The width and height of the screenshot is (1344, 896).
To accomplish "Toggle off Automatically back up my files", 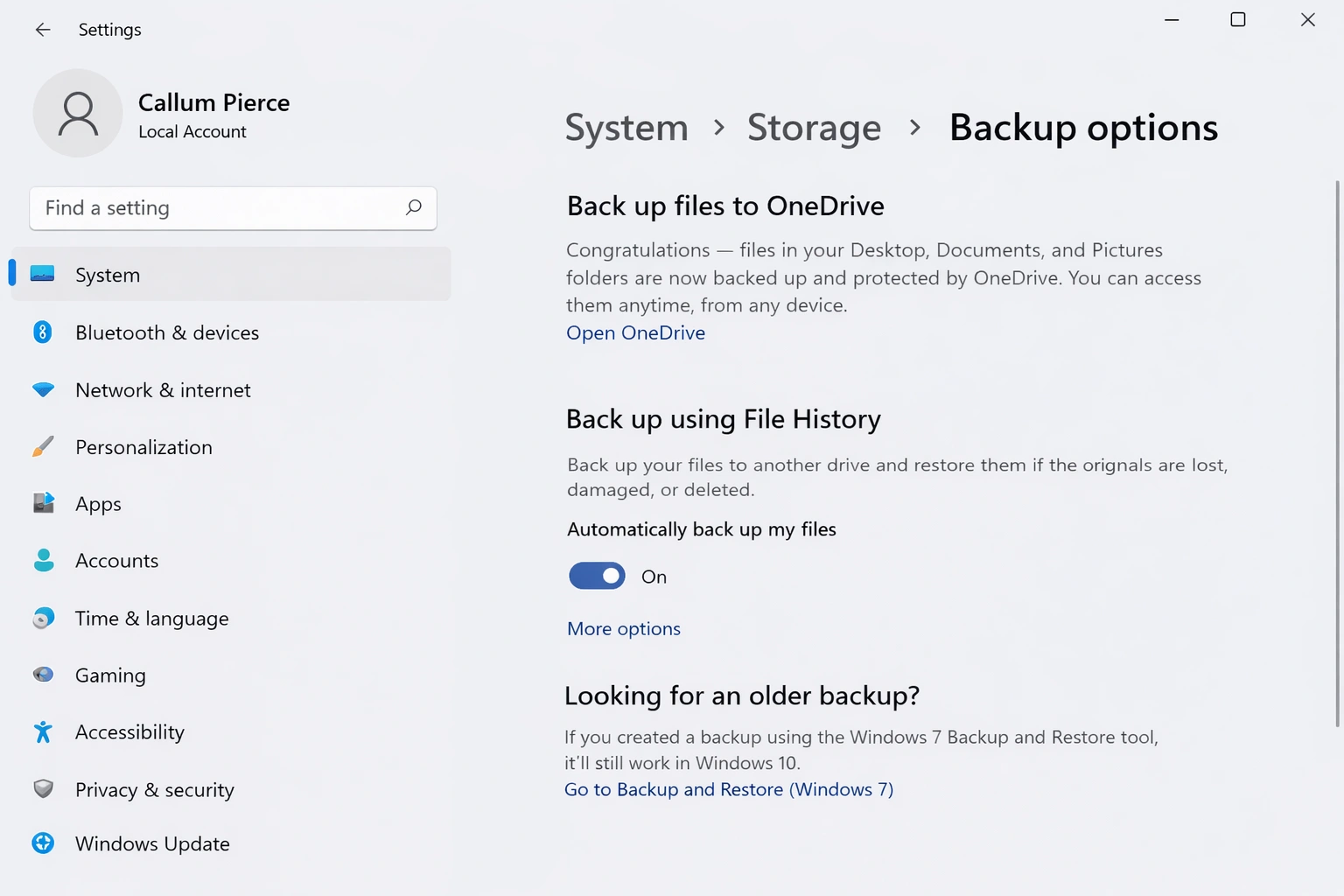I will (597, 576).
